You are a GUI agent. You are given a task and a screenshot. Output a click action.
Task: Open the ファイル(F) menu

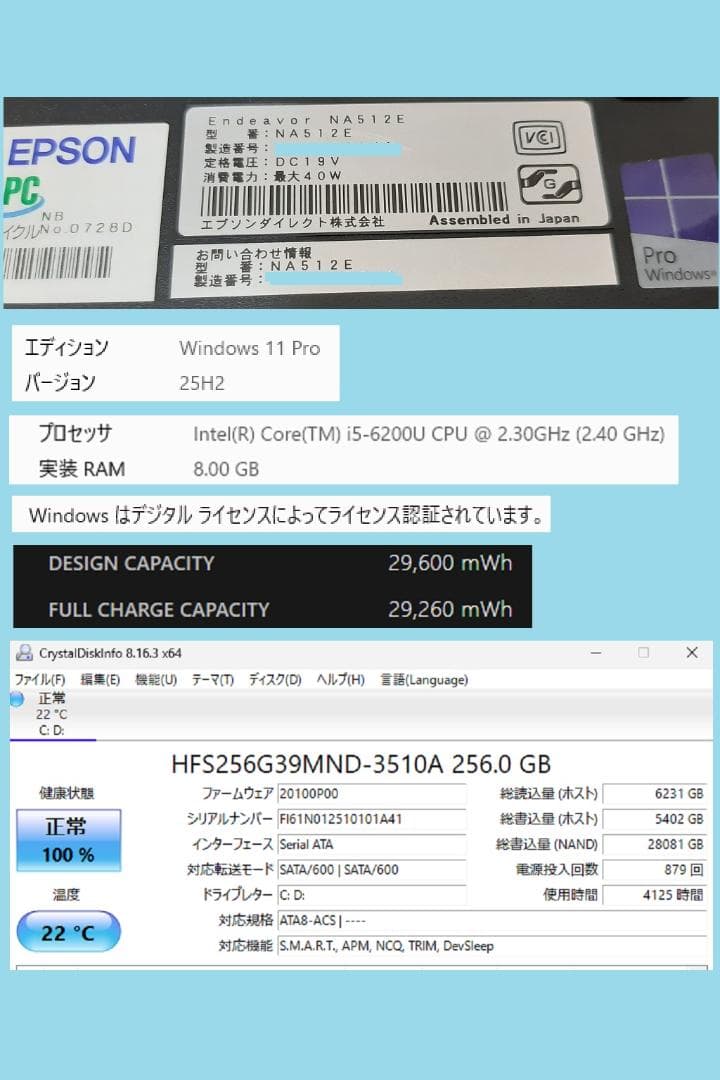40,680
